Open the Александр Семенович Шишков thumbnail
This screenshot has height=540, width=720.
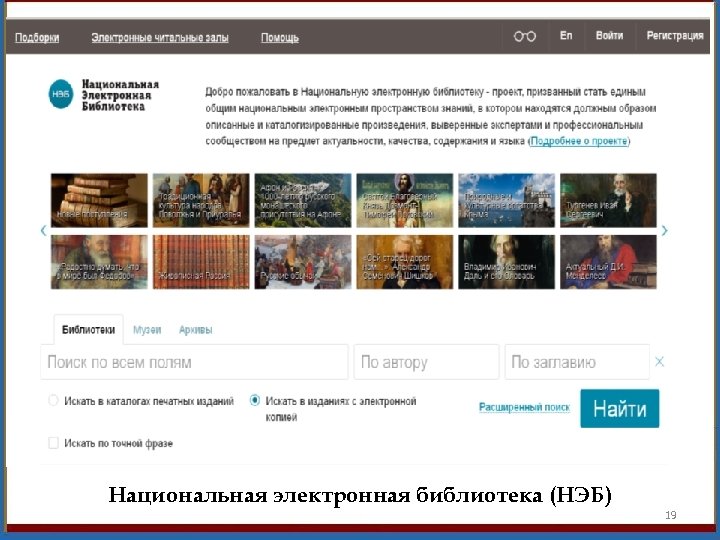click(x=405, y=262)
